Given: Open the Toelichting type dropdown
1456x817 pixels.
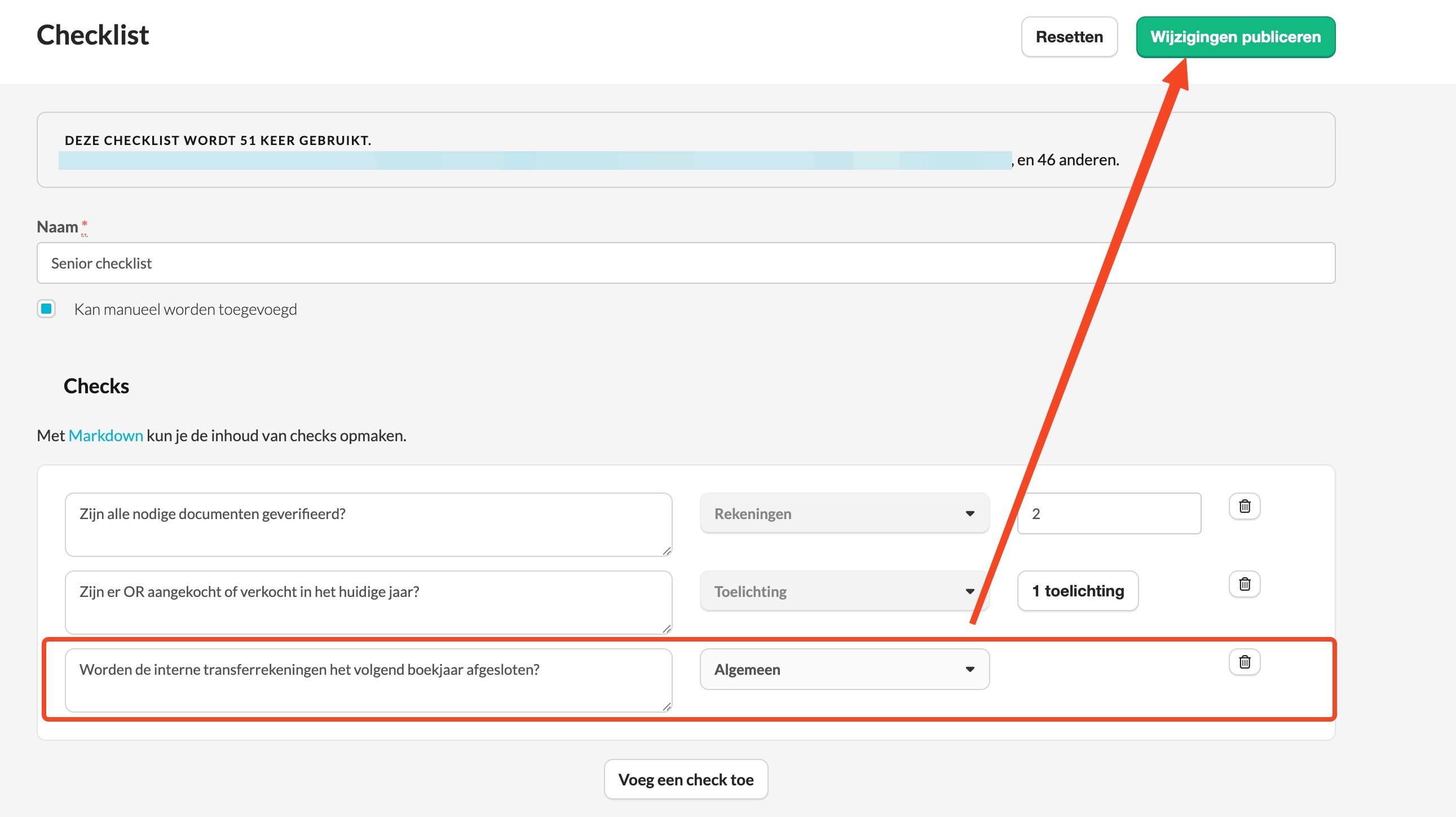Looking at the screenshot, I should (844, 591).
